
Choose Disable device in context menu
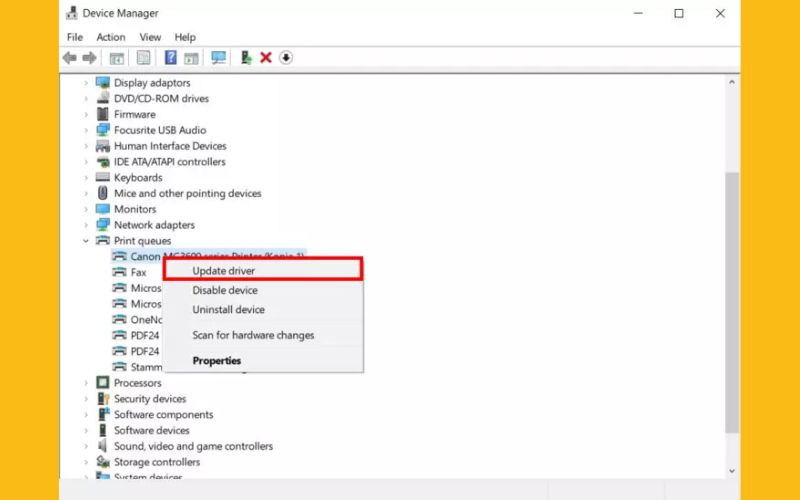tap(225, 290)
